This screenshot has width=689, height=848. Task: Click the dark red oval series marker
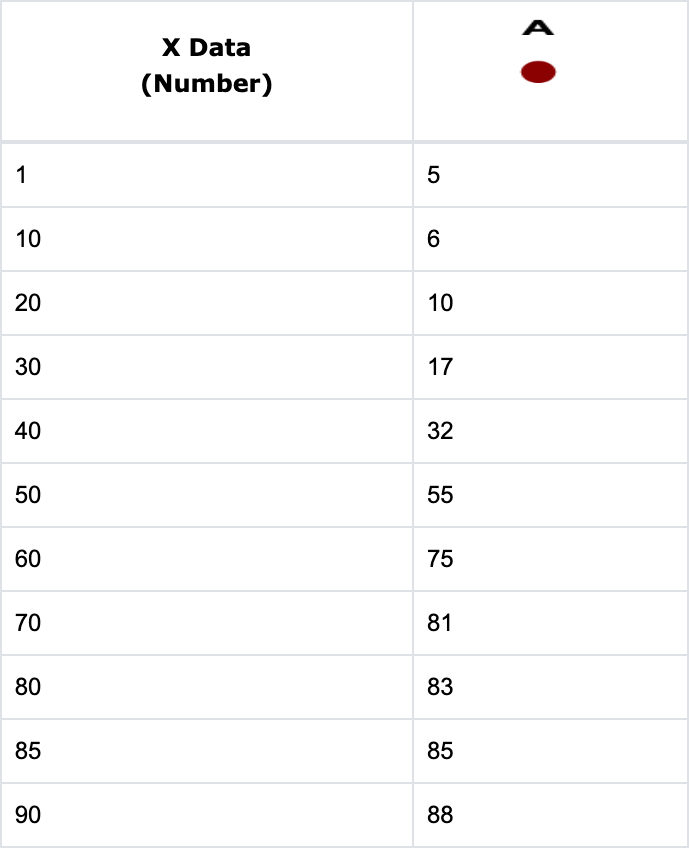pyautogui.click(x=538, y=72)
